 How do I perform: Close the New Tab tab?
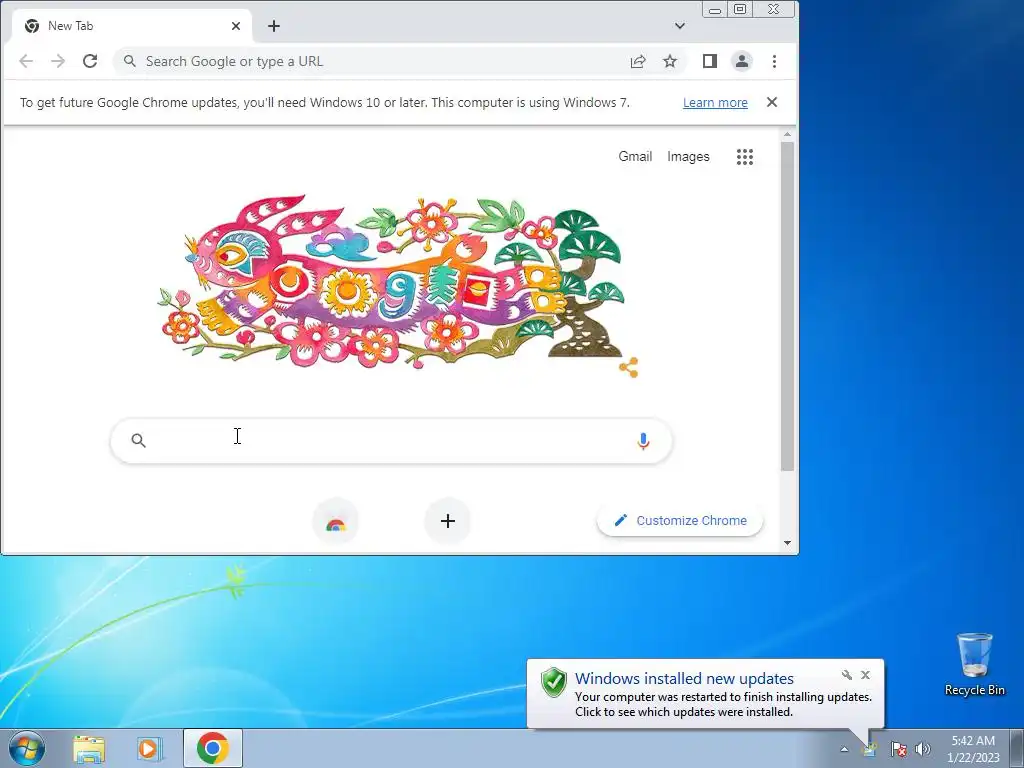click(x=236, y=26)
